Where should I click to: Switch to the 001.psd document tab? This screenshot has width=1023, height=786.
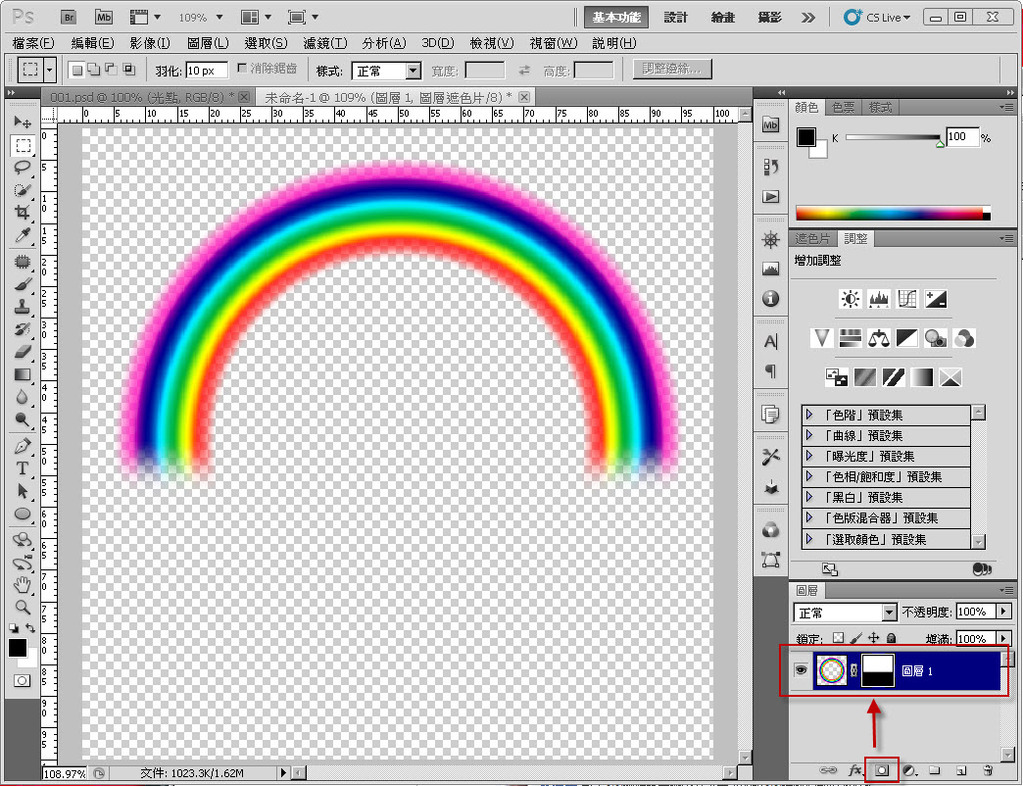coord(140,97)
